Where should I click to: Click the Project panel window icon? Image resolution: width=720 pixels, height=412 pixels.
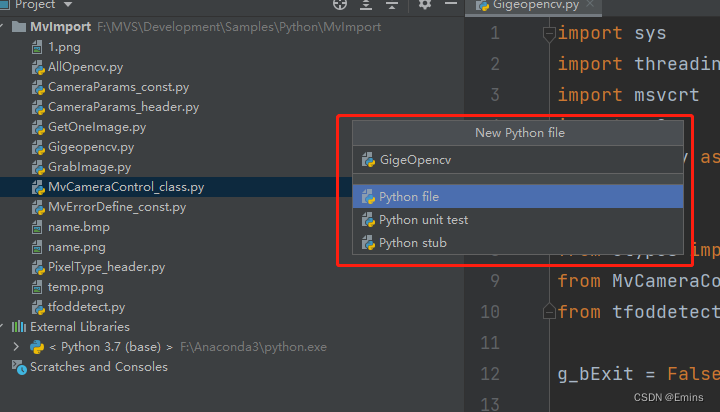tap(4, 4)
